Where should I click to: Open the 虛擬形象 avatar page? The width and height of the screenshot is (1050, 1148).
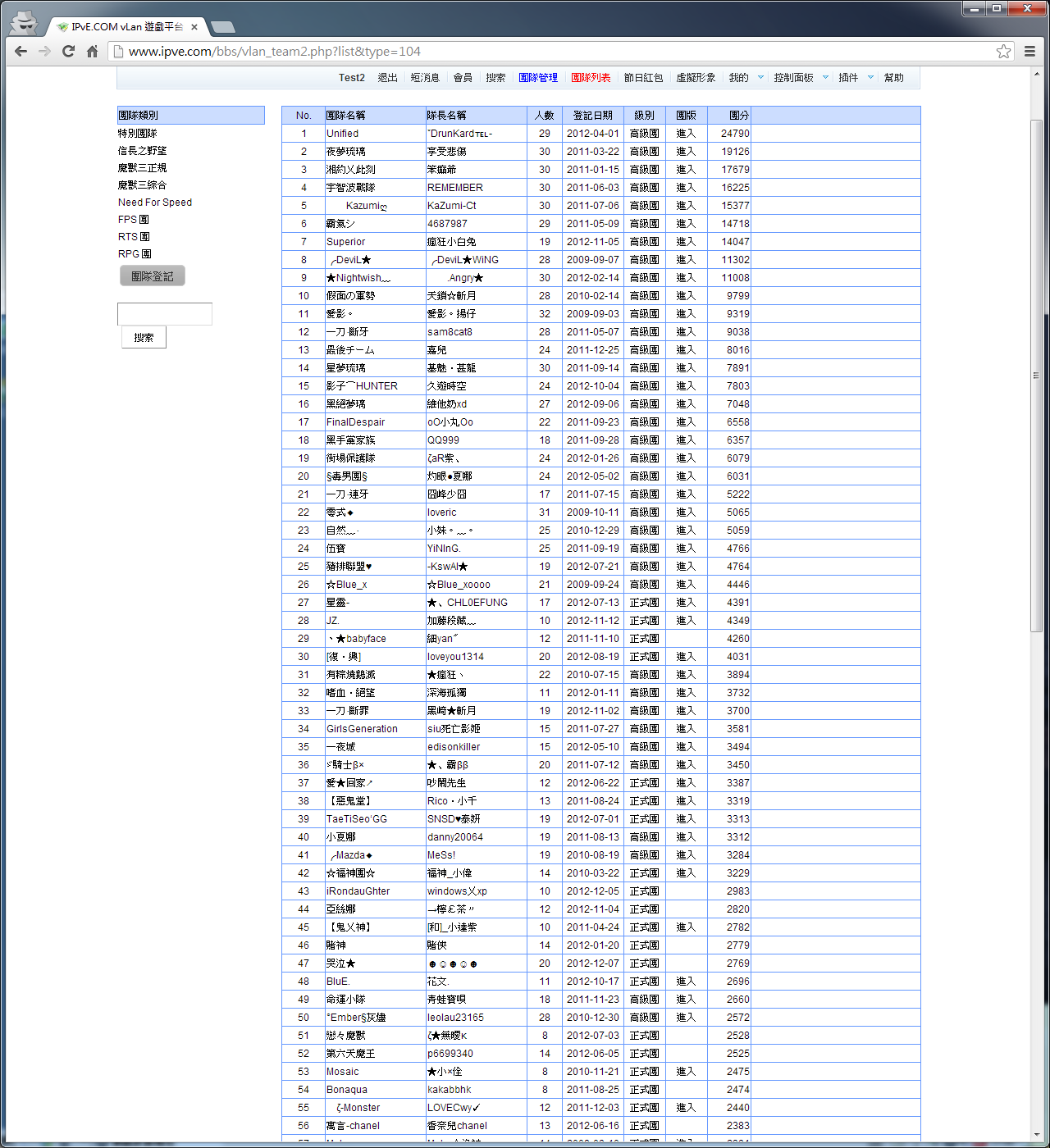pyautogui.click(x=696, y=78)
